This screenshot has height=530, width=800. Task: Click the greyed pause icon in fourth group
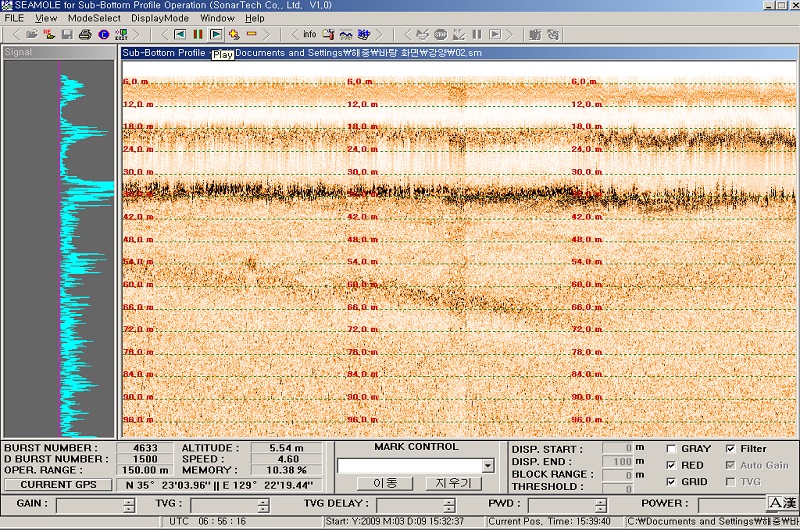[x=477, y=34]
